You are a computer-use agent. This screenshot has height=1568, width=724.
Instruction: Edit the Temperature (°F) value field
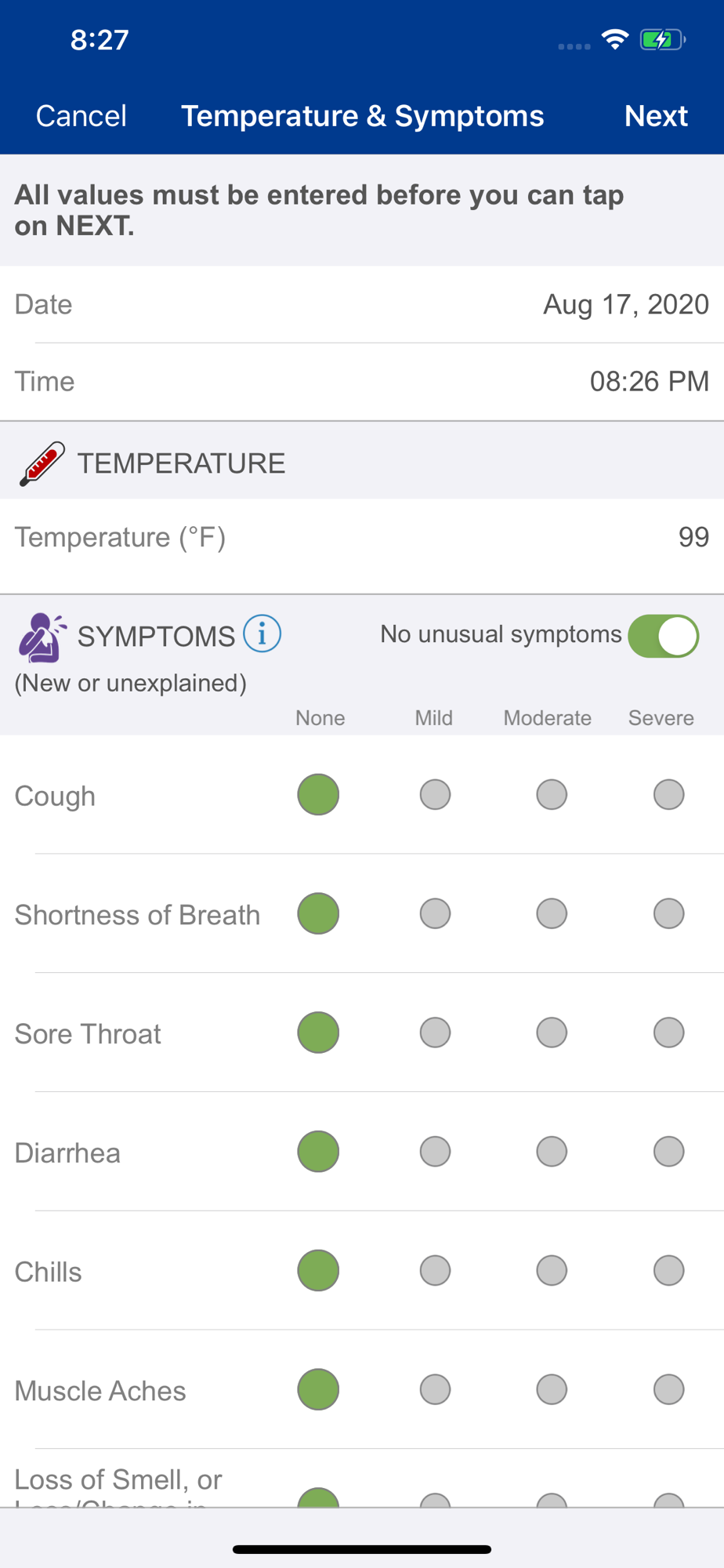click(x=362, y=538)
